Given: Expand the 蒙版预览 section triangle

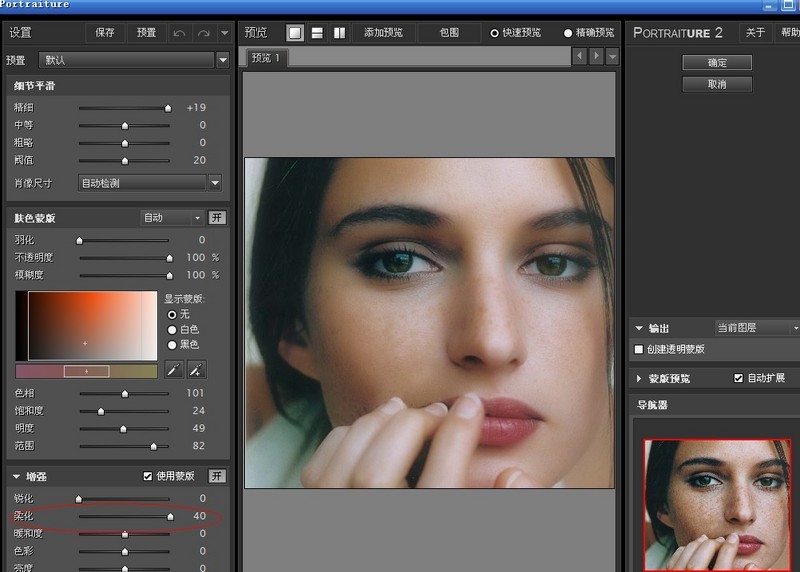Looking at the screenshot, I should click(x=639, y=379).
